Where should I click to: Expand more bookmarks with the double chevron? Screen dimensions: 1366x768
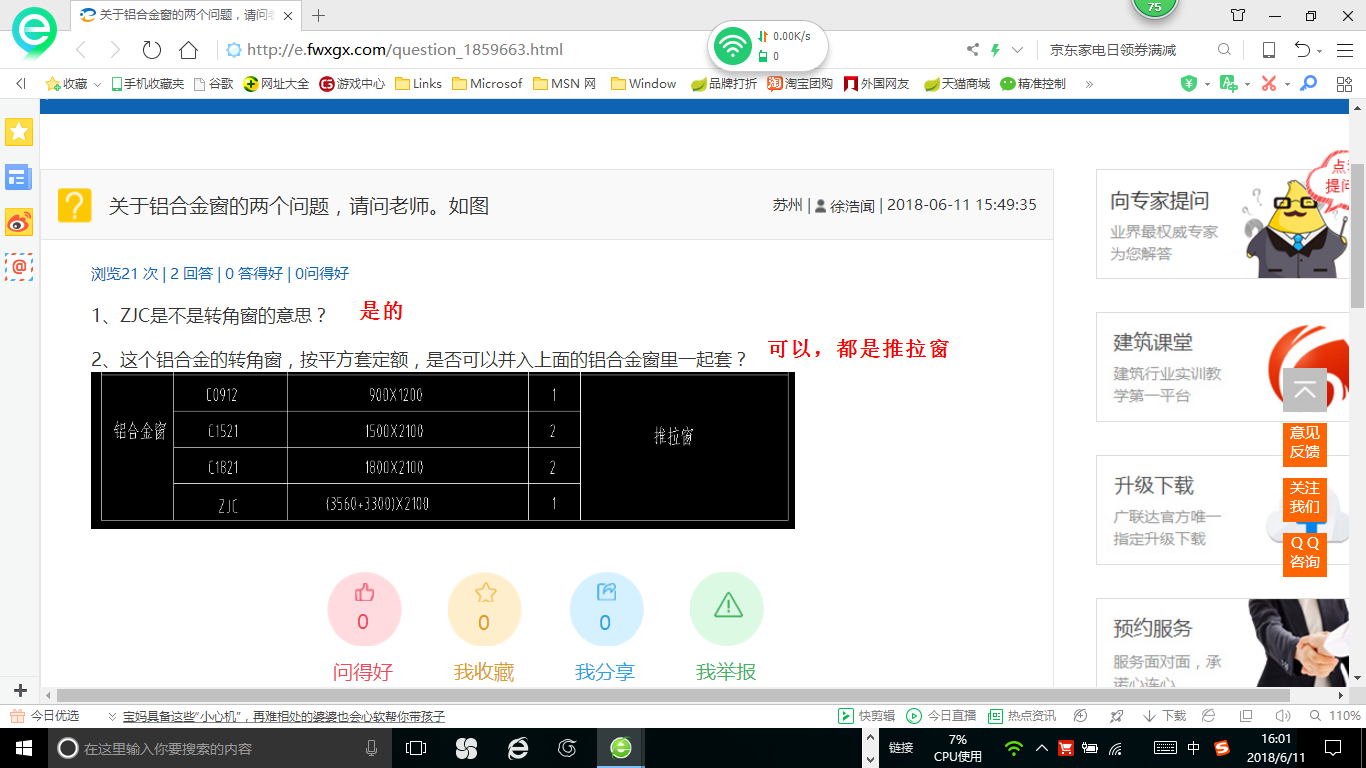click(x=1089, y=84)
